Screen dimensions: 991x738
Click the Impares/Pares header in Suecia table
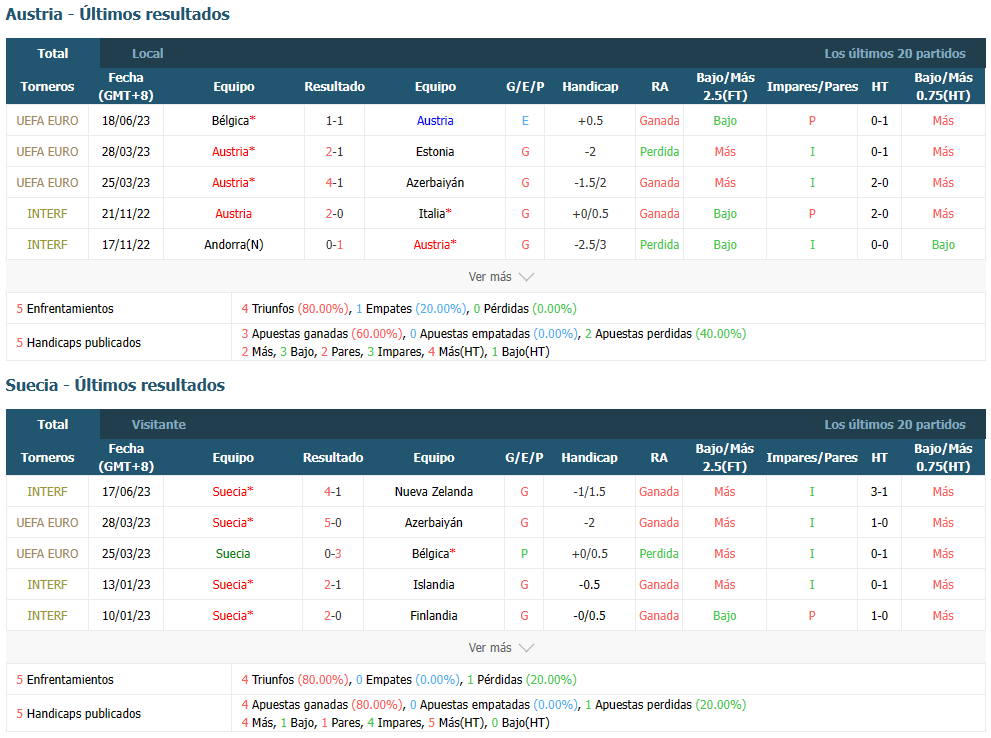click(812, 457)
